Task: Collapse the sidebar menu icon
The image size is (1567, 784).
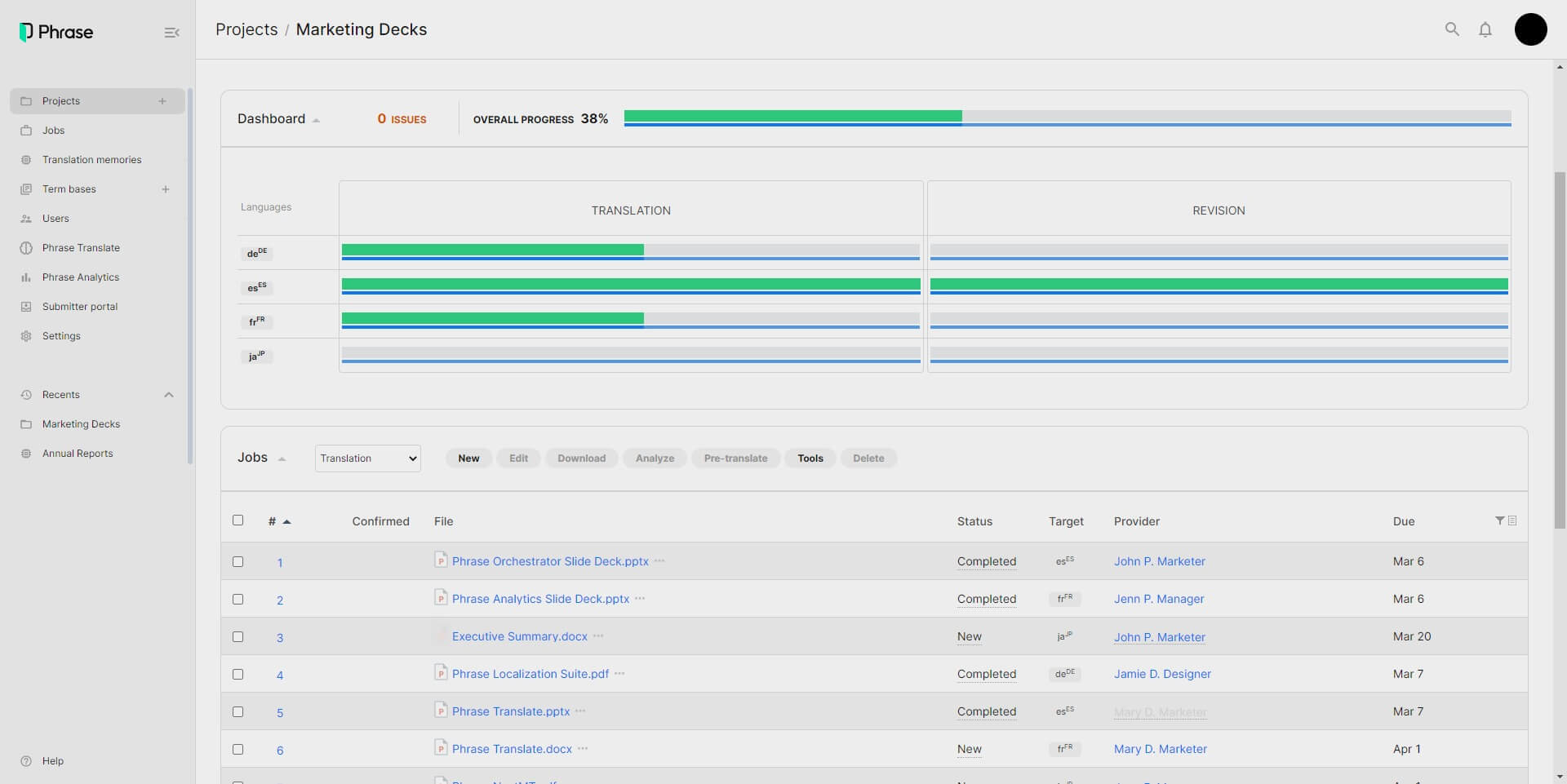Action: [171, 33]
